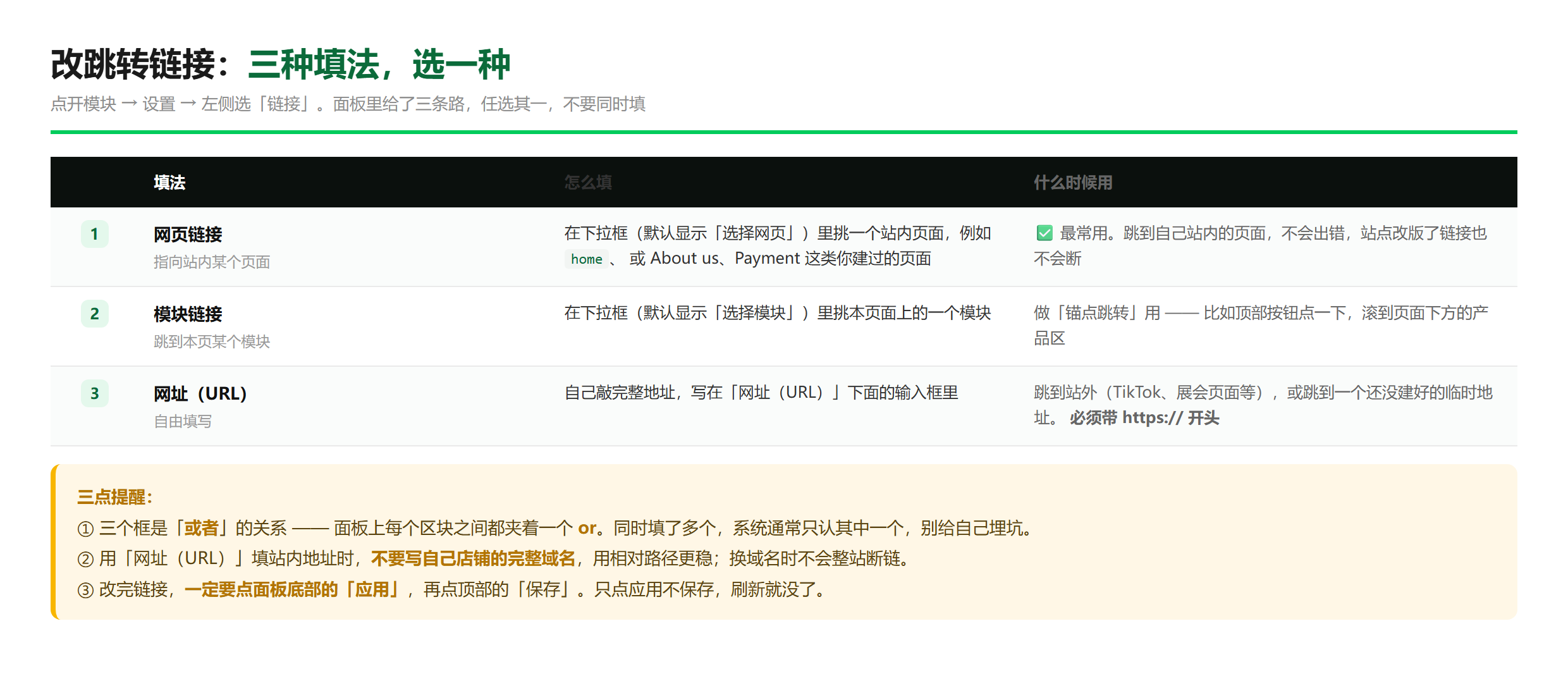Click the bold 必须带 https:// 开头 text
This screenshot has height=688, width=1568.
(x=1144, y=418)
